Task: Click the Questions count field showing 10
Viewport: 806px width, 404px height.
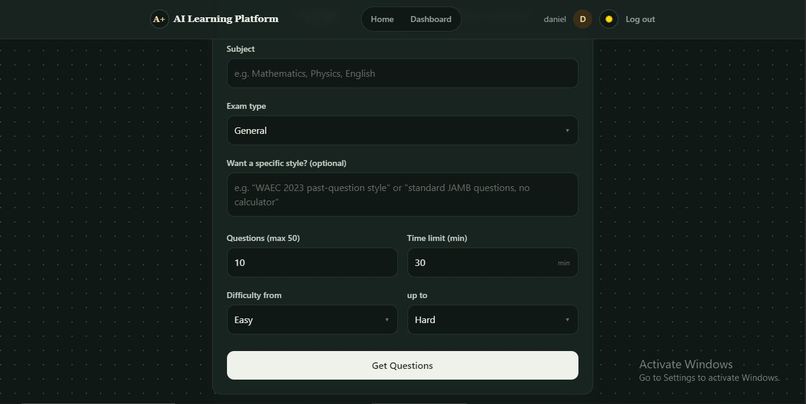Action: click(x=312, y=263)
